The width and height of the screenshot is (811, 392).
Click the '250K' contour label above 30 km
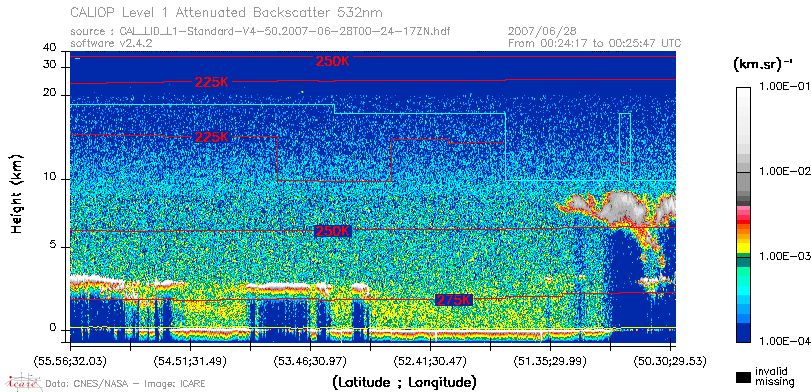(333, 61)
